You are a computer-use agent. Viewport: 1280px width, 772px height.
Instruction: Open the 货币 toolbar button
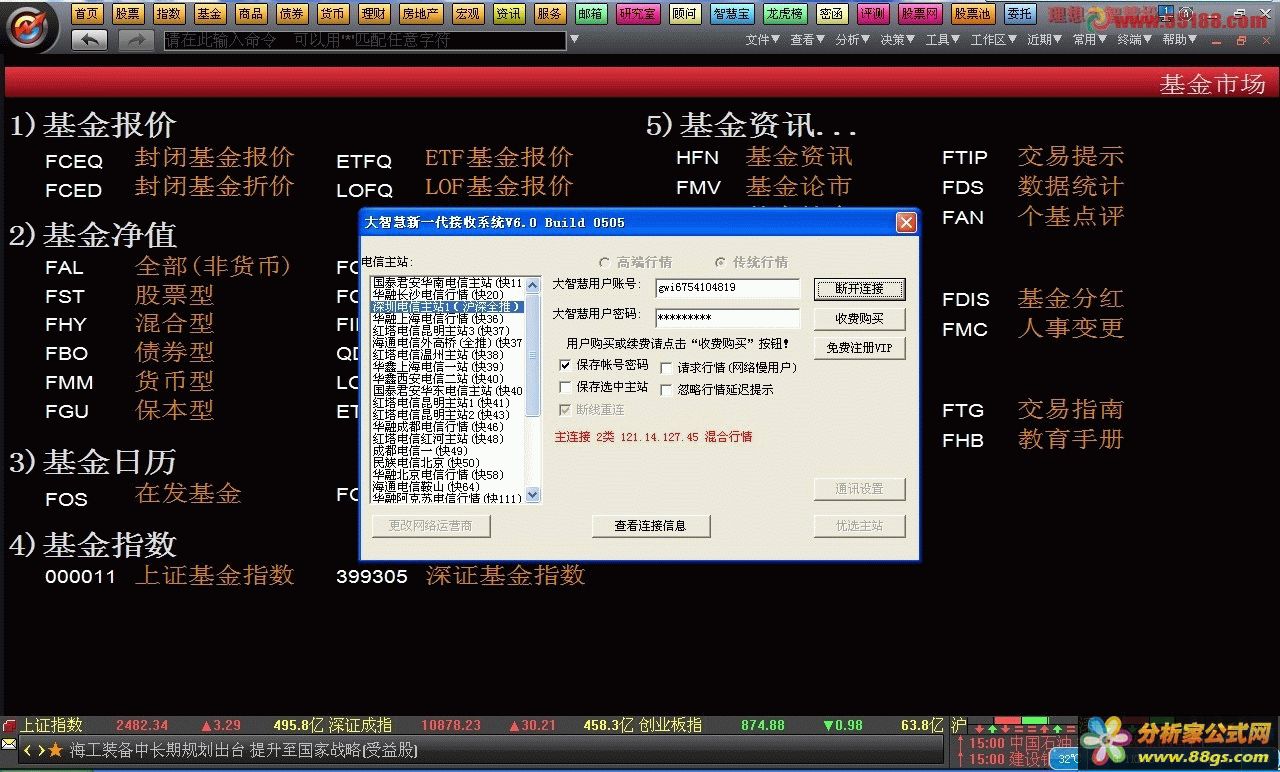332,13
